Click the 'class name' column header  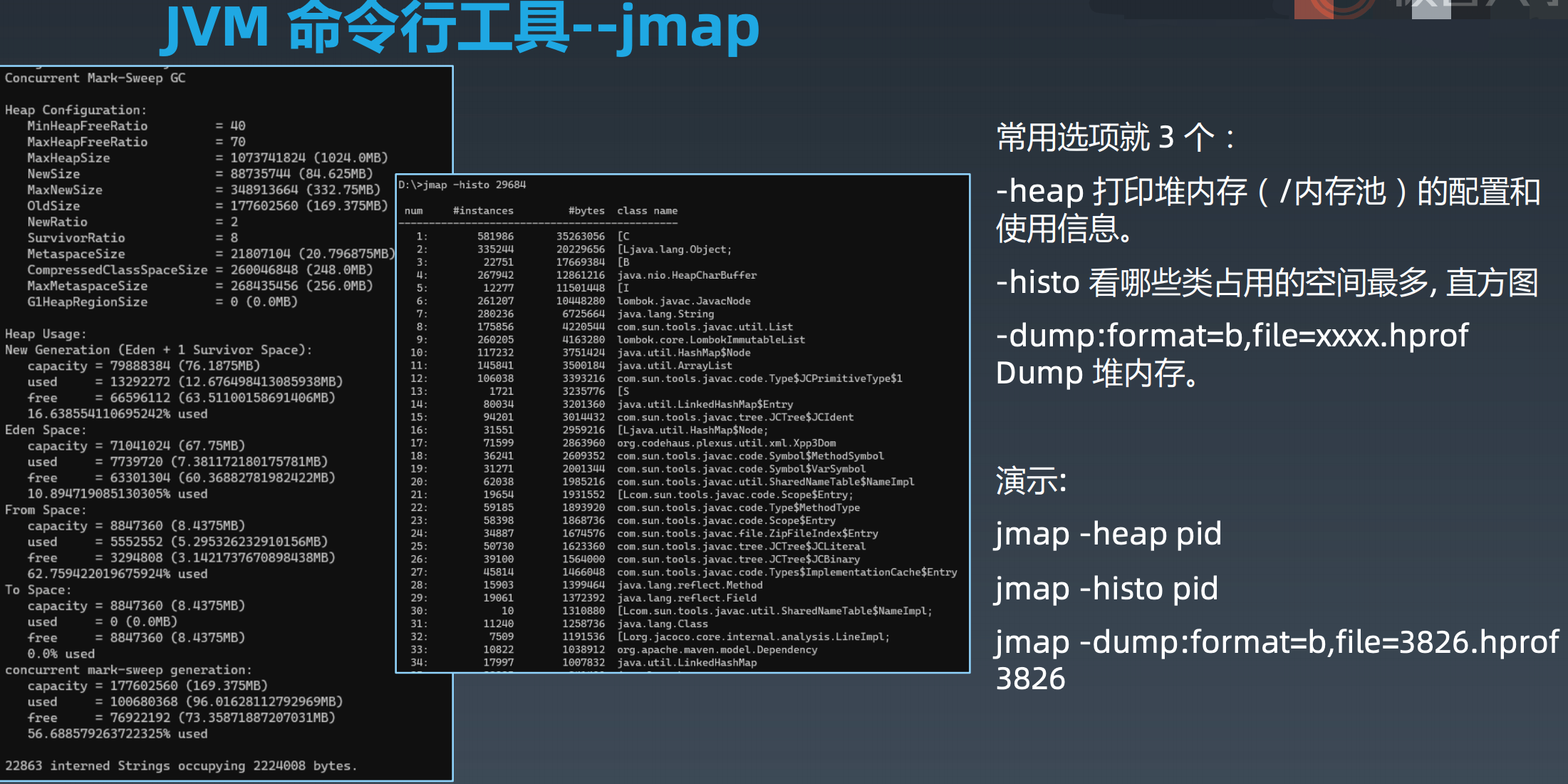coord(647,211)
